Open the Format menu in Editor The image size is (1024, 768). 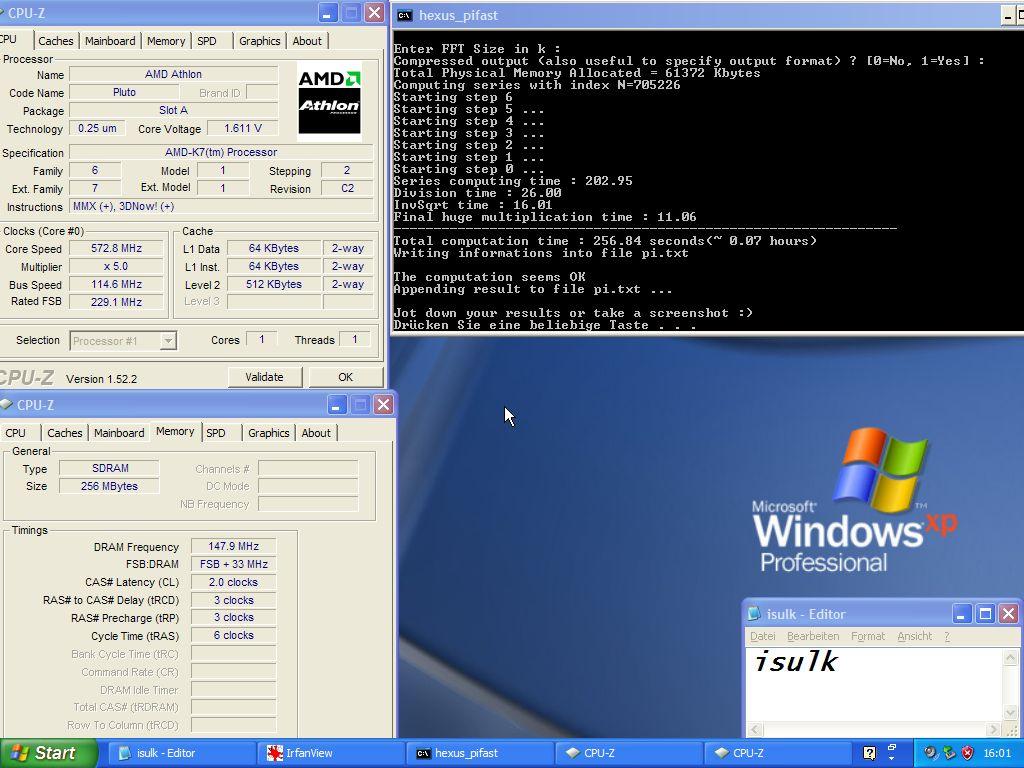click(868, 636)
